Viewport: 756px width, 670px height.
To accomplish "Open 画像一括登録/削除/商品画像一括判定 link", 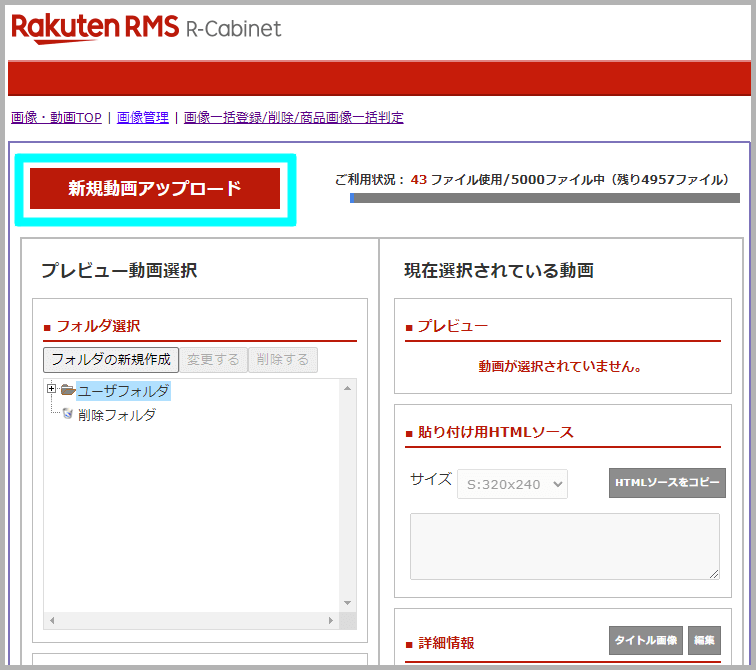I will tap(294, 118).
